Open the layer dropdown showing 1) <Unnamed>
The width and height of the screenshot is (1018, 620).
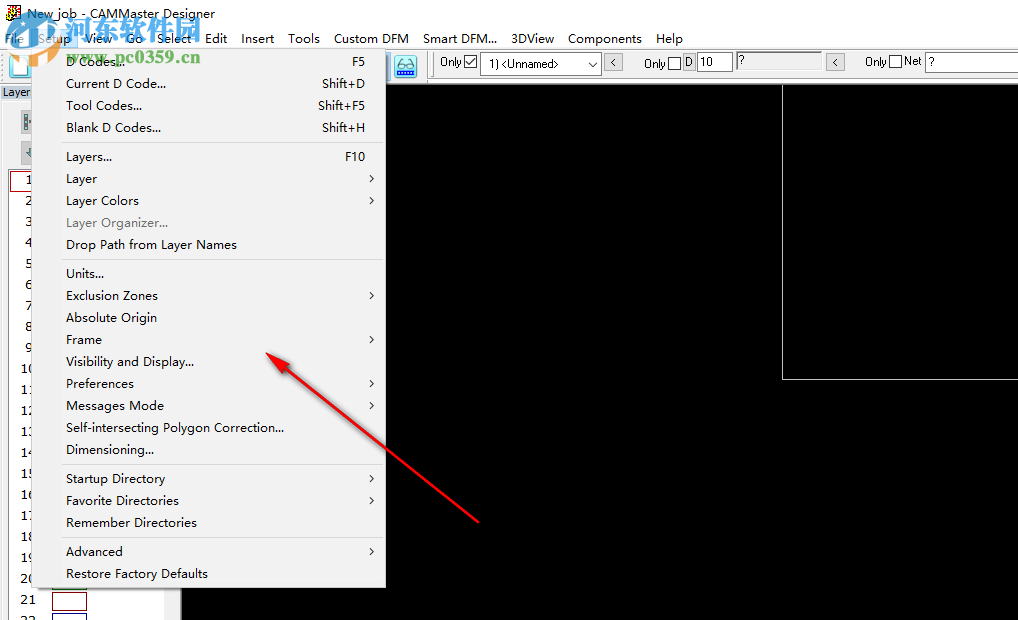tap(592, 63)
